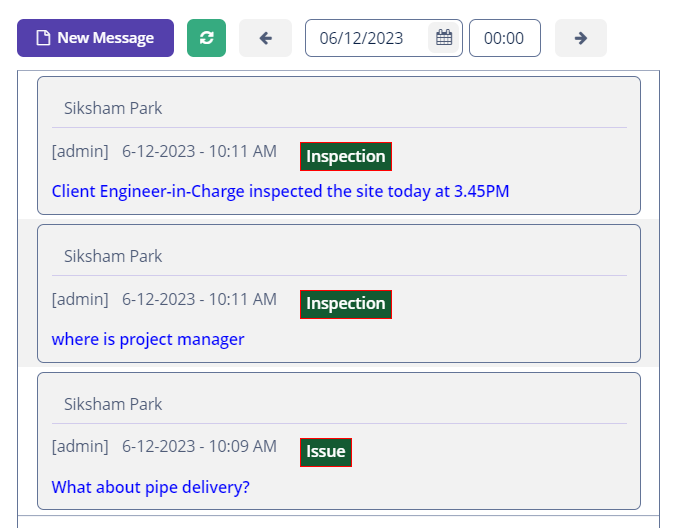Click the New Message button
676x528 pixels.
(95, 38)
